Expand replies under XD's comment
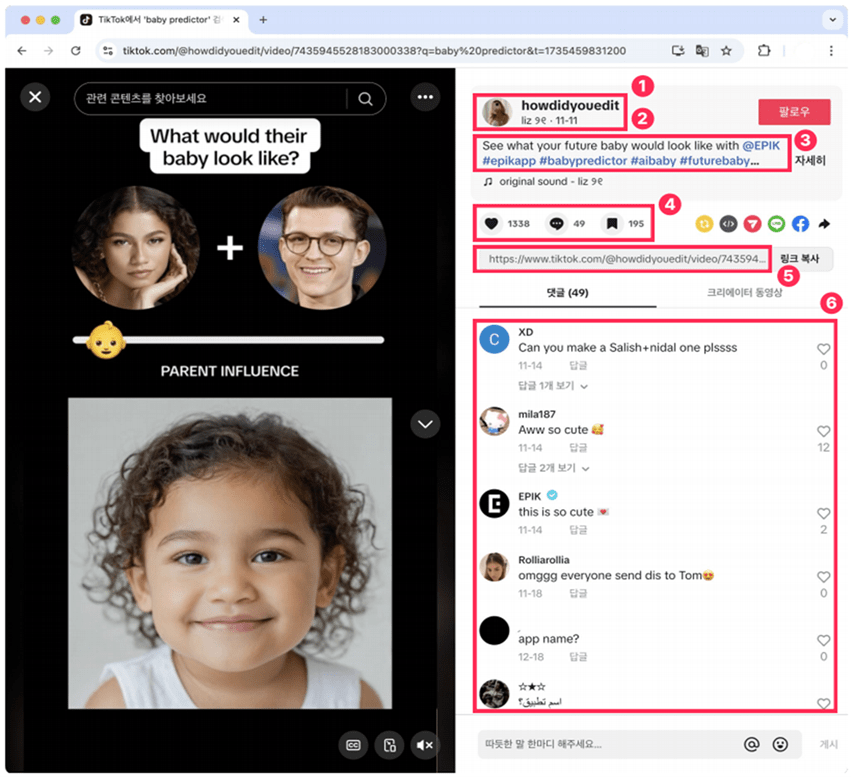 (551, 385)
